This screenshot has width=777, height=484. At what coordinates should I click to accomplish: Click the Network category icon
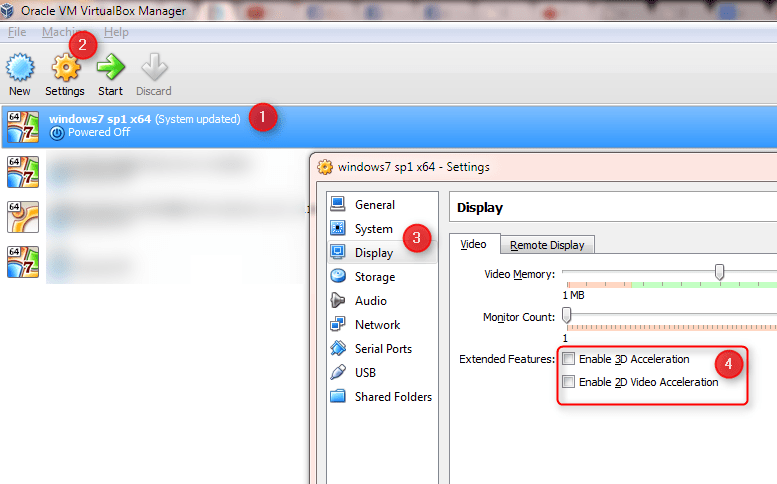(x=338, y=324)
